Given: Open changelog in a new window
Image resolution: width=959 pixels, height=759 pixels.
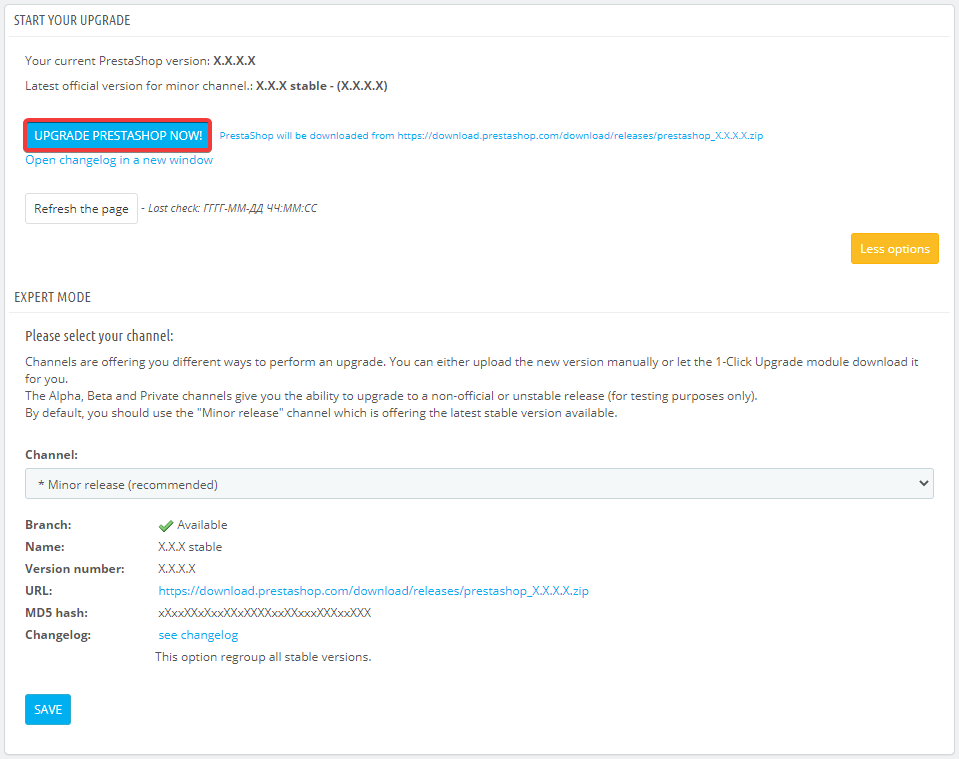Looking at the screenshot, I should [119, 160].
